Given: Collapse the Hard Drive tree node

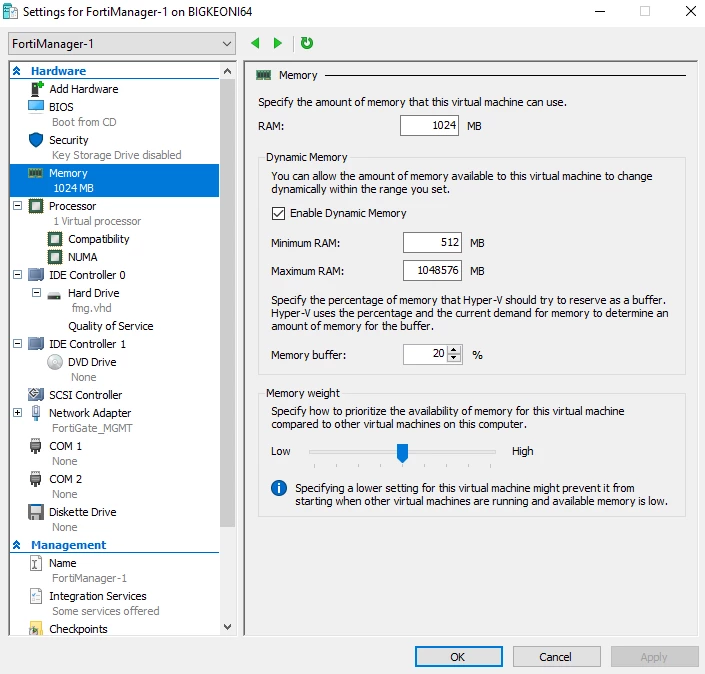Looking at the screenshot, I should [x=36, y=293].
